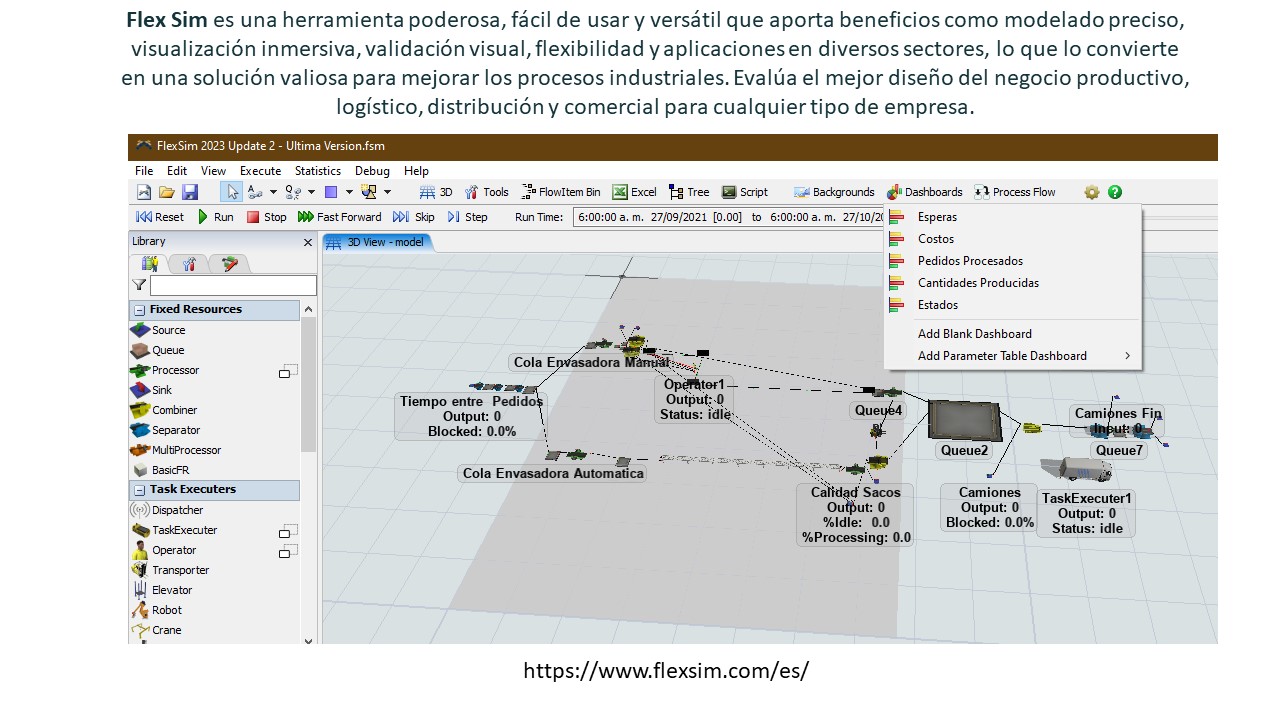Viewport: 1280px width, 720px height.
Task: Click the Step button
Action: [x=467, y=217]
